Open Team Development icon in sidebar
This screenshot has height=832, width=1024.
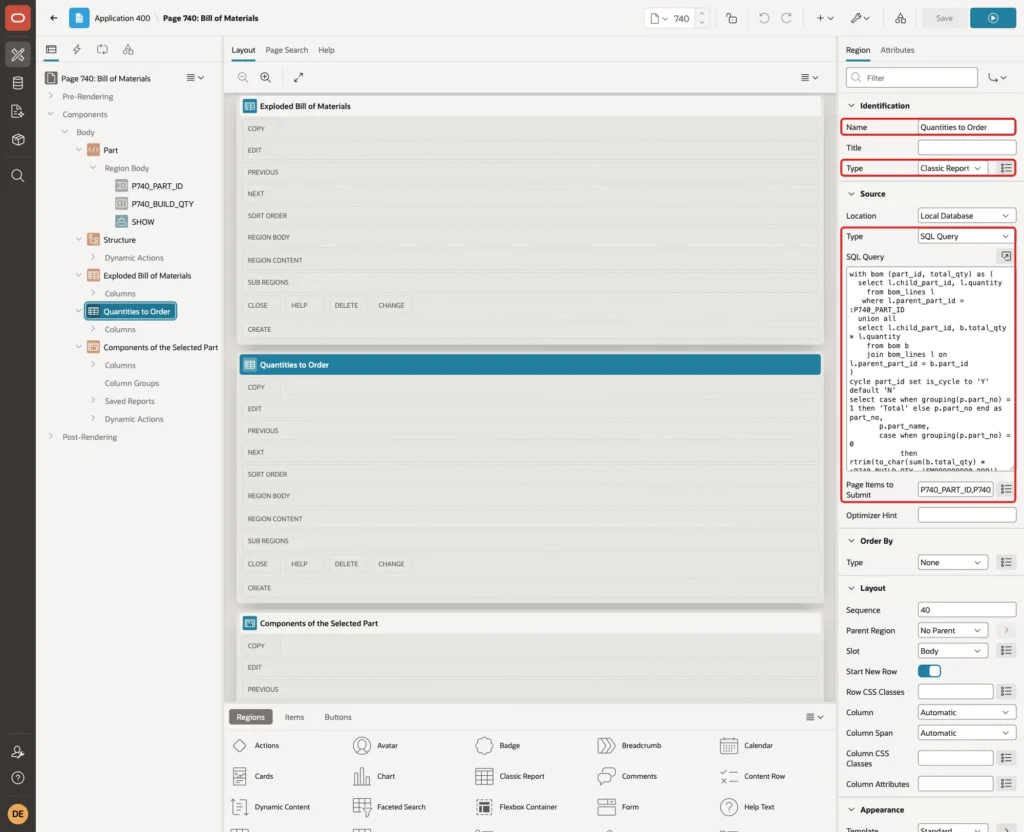coord(18,111)
